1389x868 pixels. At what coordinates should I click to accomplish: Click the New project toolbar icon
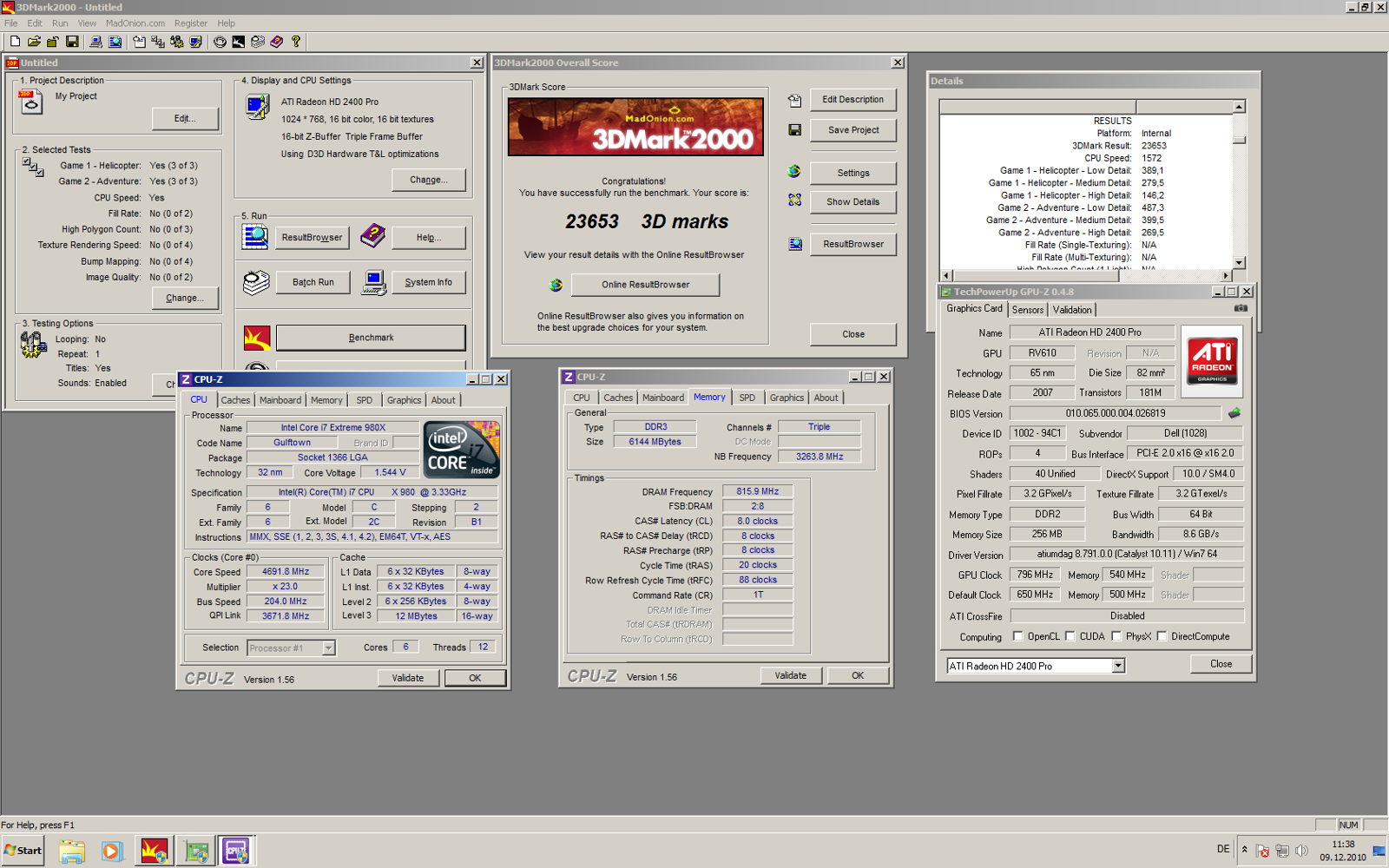pos(15,42)
